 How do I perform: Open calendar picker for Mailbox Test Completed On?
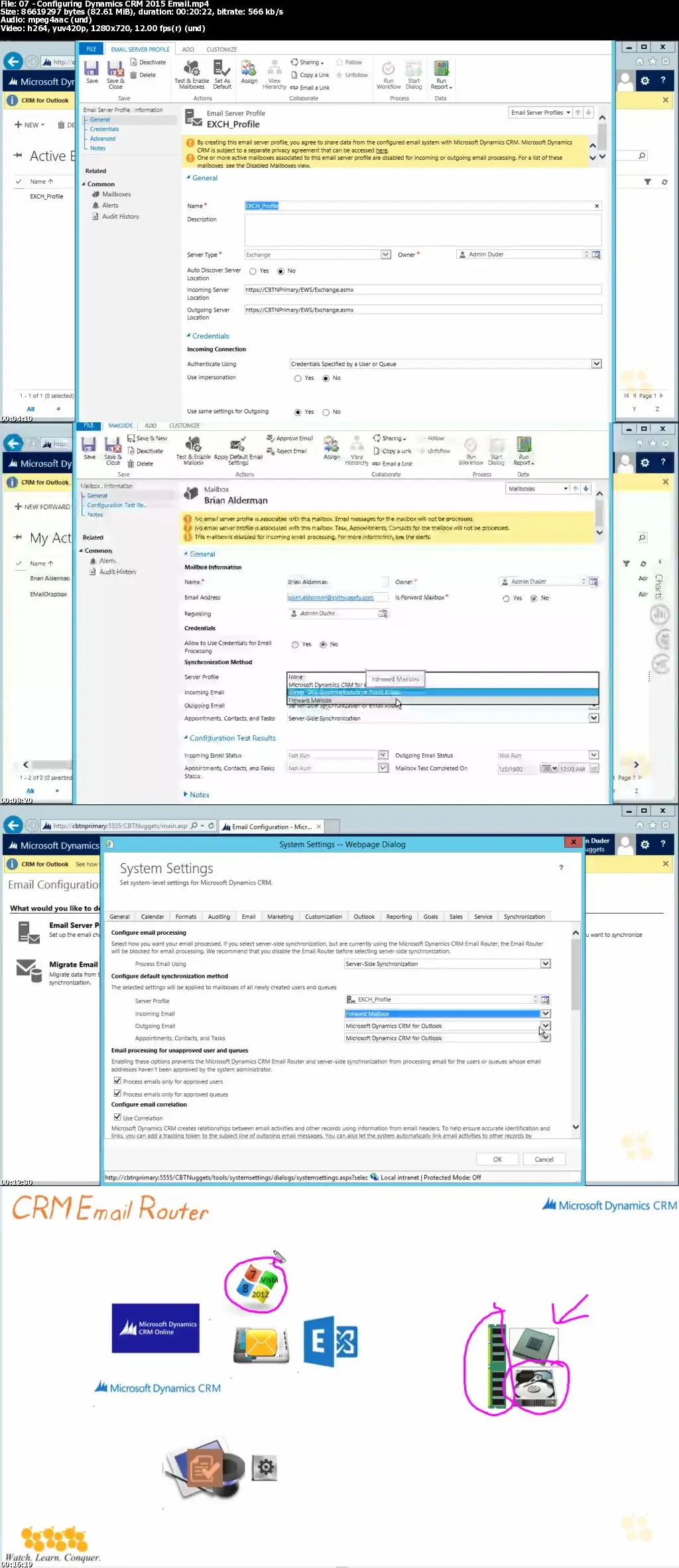(549, 768)
